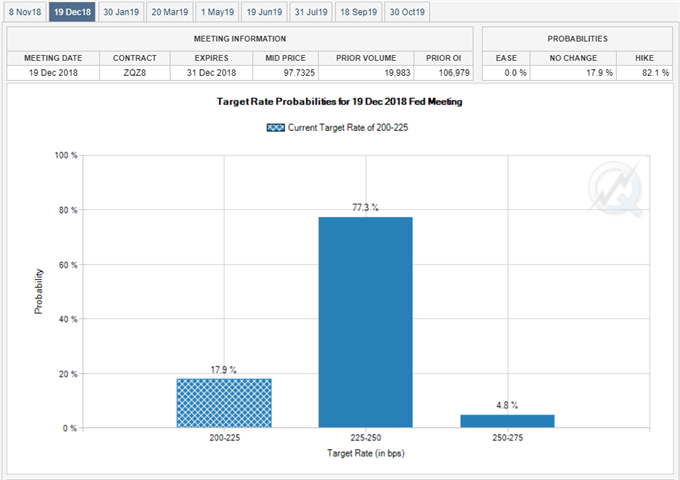Click the 225-250 x-axis label
Screen dimensions: 680x480
[x=366, y=438]
